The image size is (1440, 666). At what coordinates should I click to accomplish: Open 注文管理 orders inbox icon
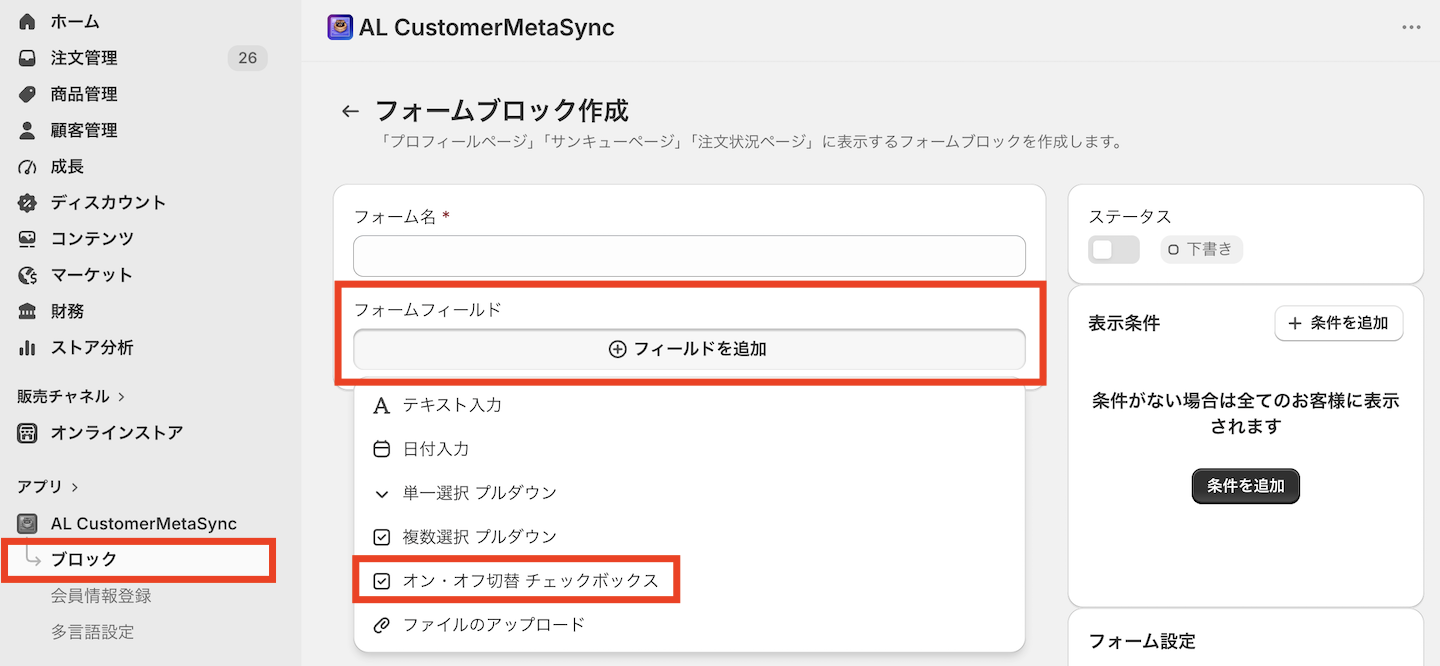pos(28,58)
